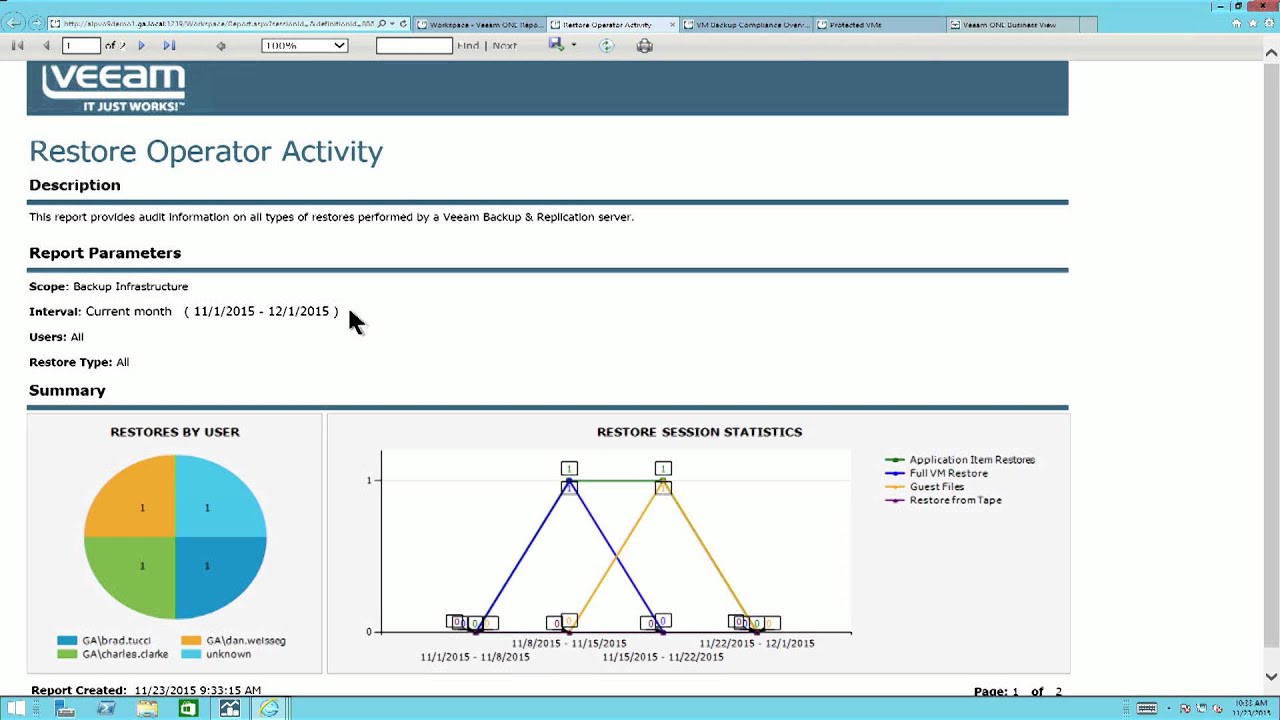Refresh the report with the green refresh icon

click(x=606, y=45)
